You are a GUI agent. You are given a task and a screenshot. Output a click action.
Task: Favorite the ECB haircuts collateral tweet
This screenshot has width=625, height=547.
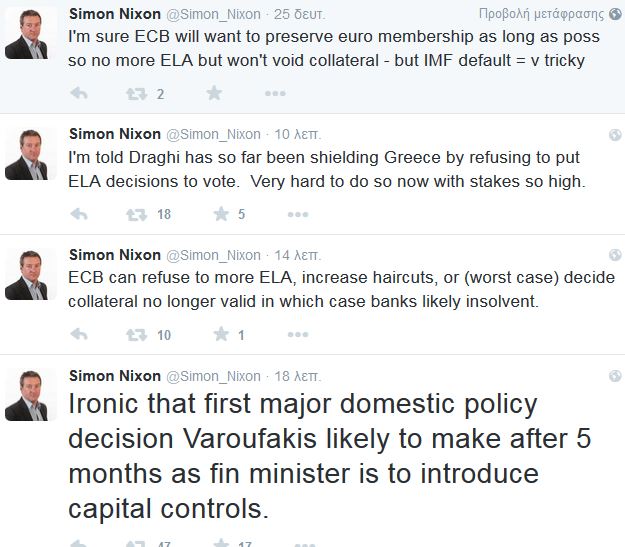tap(221, 335)
